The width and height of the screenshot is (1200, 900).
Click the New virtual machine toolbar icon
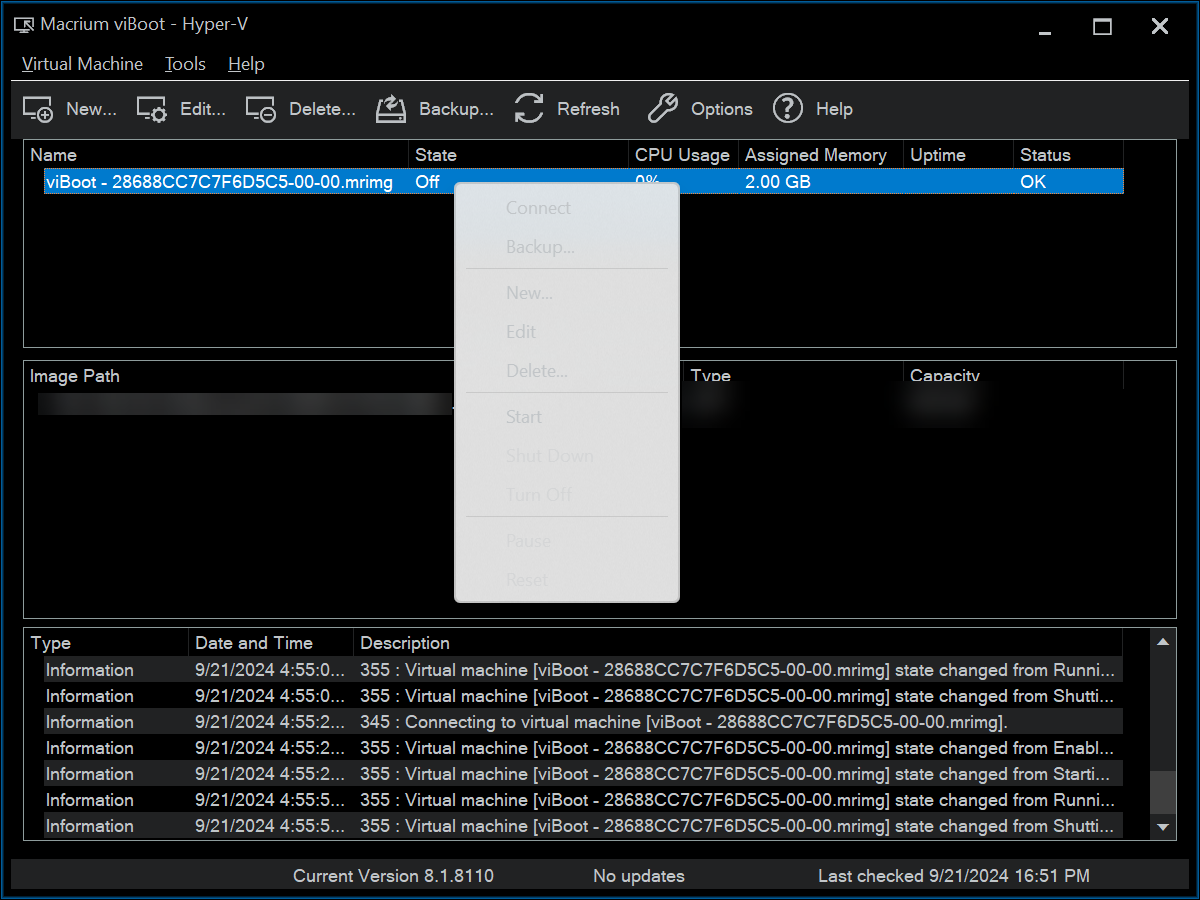(38, 109)
